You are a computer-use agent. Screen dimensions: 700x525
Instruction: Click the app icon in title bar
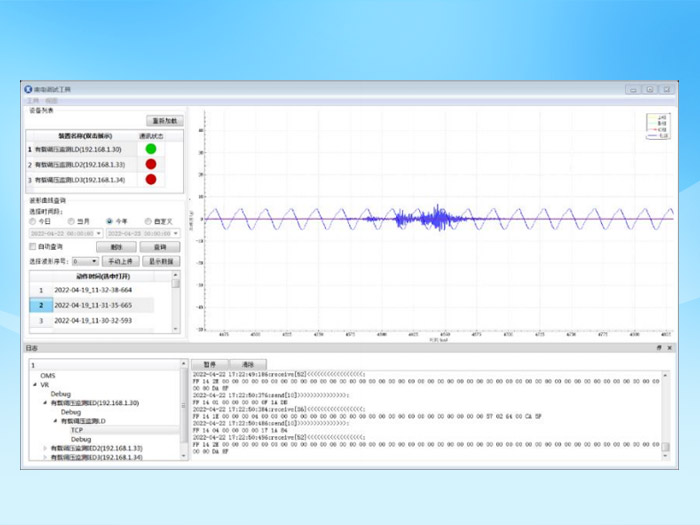tap(28, 89)
